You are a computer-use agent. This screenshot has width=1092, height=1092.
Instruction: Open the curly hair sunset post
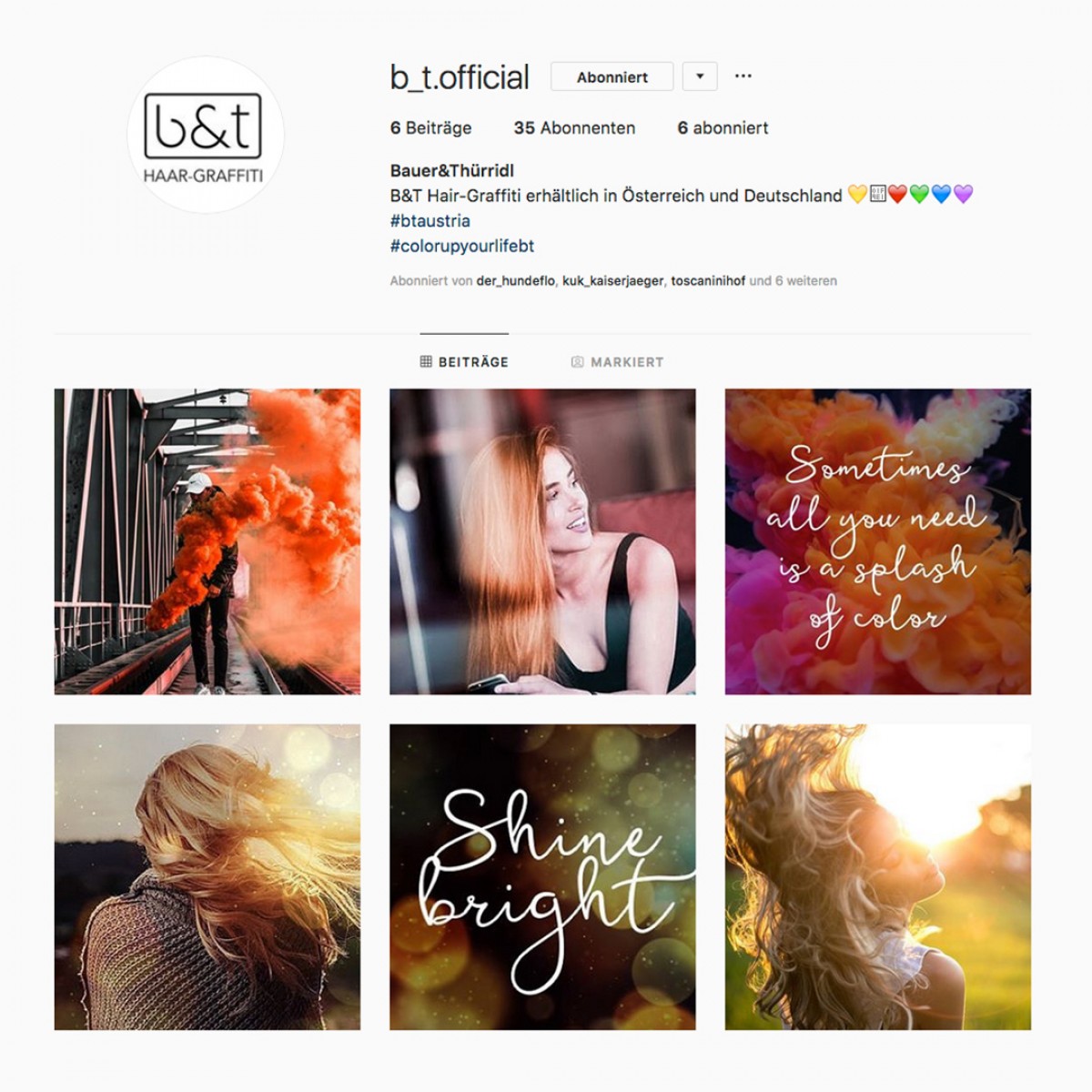(x=878, y=877)
